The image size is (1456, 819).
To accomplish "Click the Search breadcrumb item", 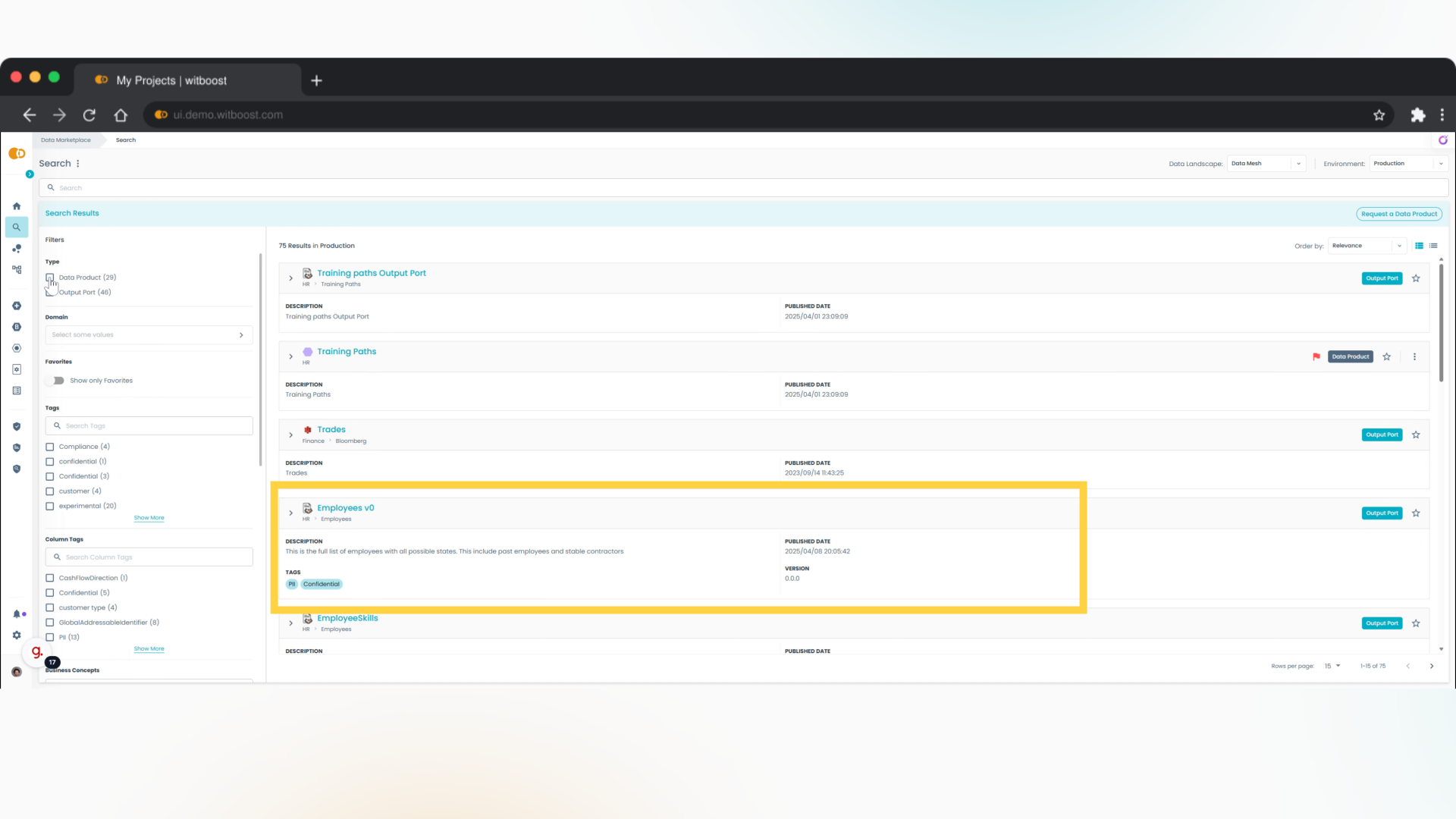I will [126, 140].
